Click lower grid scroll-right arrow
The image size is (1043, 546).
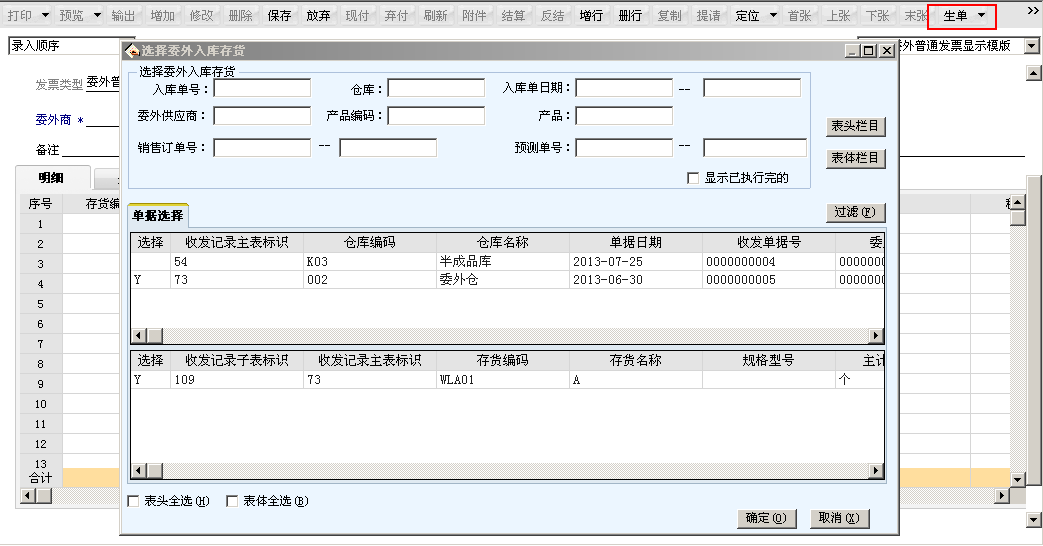pos(876,471)
